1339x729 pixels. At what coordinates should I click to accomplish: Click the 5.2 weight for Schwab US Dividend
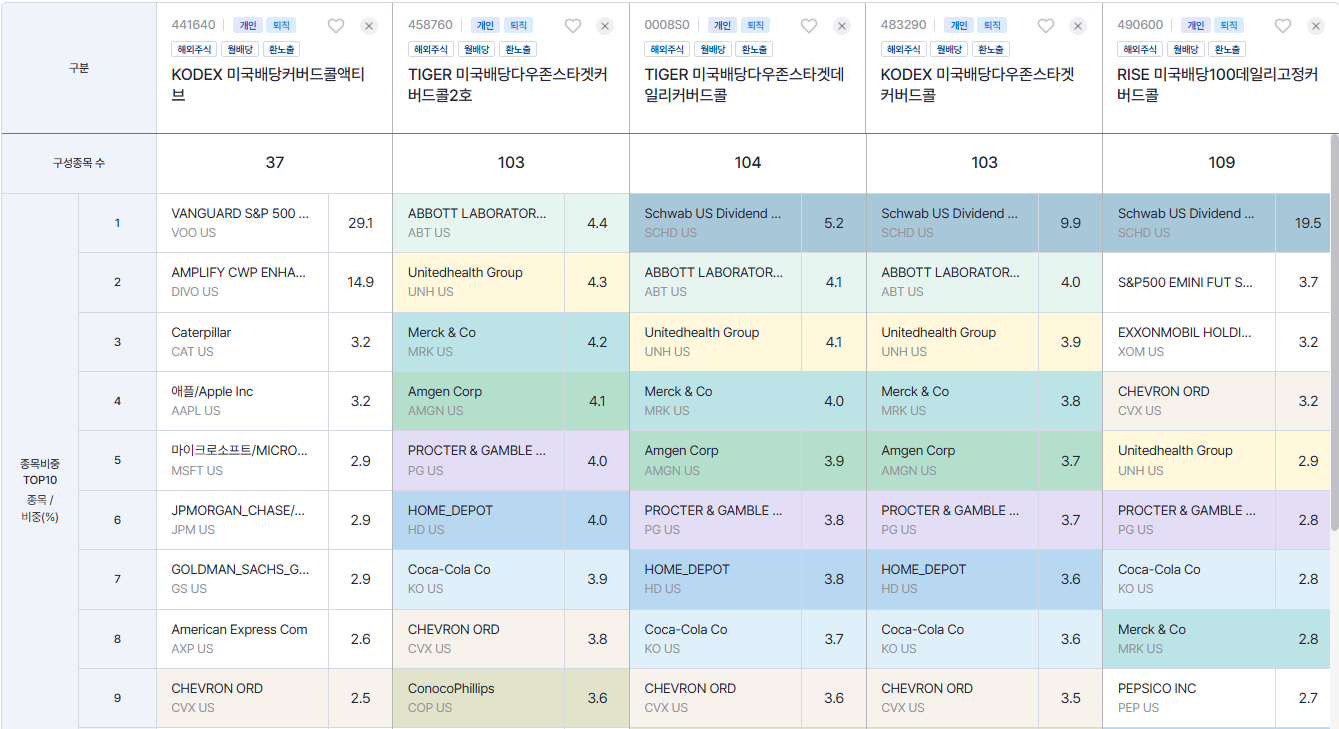tap(834, 223)
